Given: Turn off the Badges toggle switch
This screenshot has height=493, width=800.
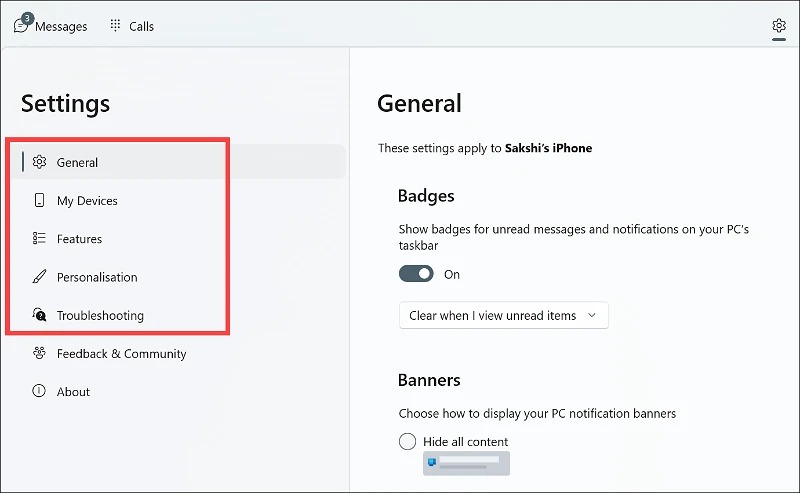Looking at the screenshot, I should [416, 274].
